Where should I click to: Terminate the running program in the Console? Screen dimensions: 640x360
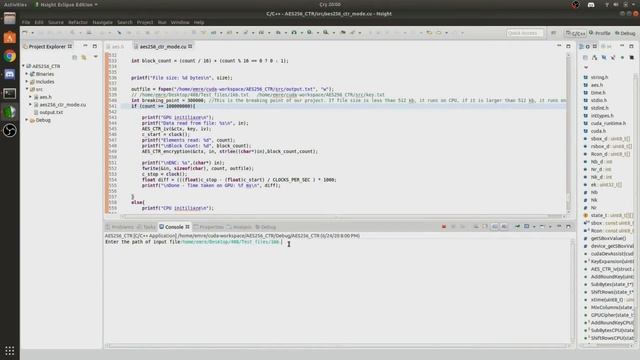click(x=444, y=227)
